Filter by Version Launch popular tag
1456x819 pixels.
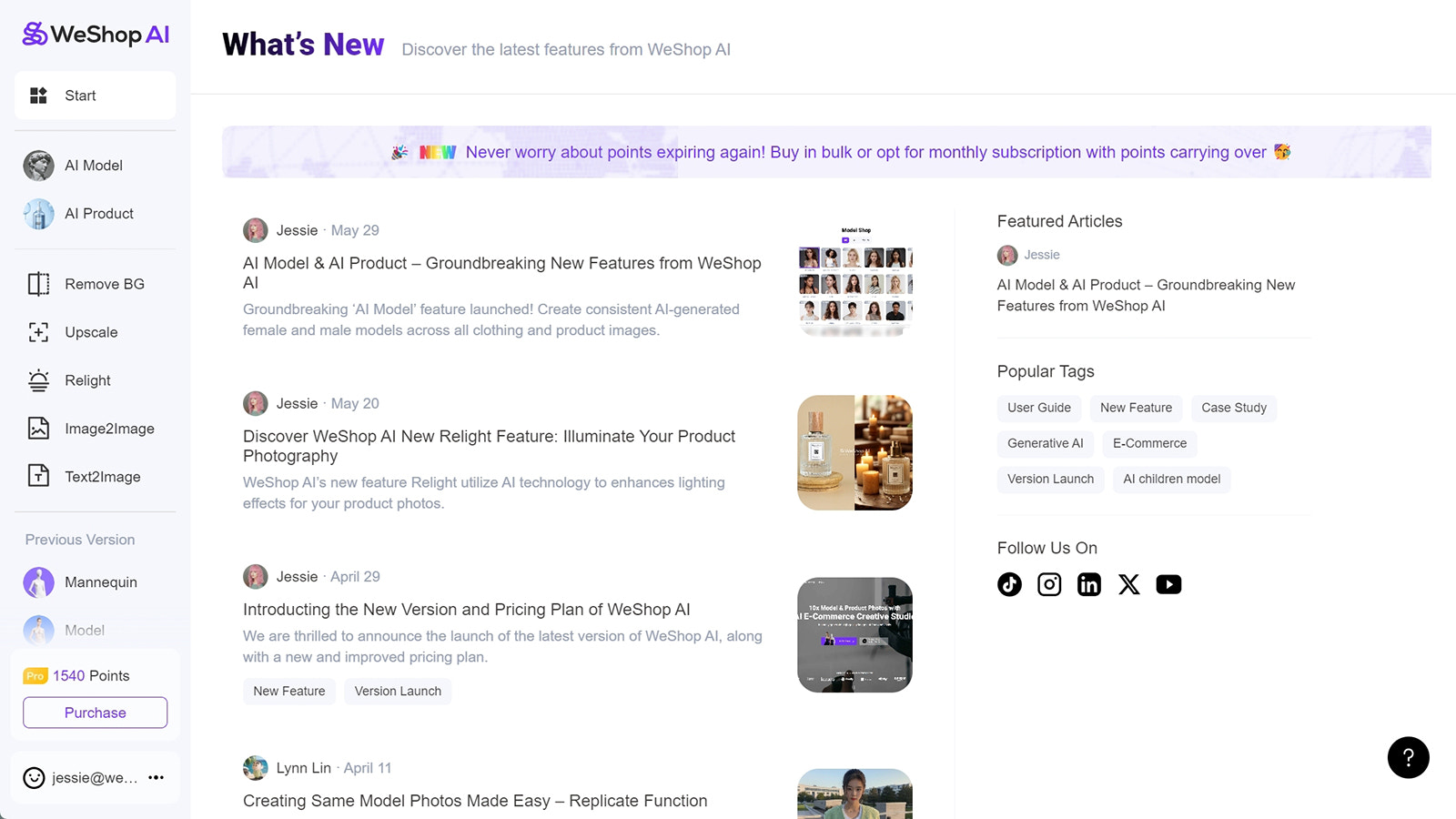[x=1051, y=479]
